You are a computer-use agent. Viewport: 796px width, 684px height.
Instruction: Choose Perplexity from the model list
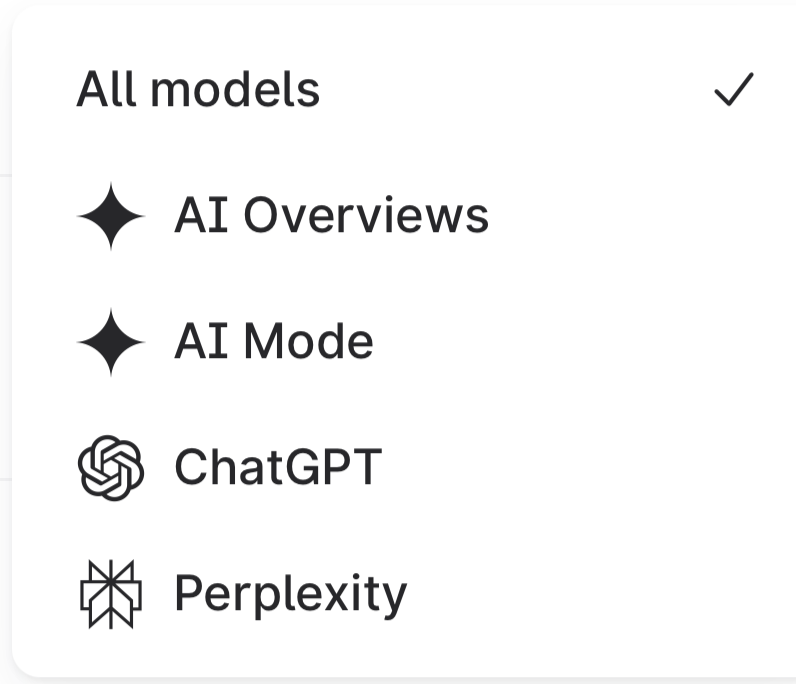click(x=290, y=594)
